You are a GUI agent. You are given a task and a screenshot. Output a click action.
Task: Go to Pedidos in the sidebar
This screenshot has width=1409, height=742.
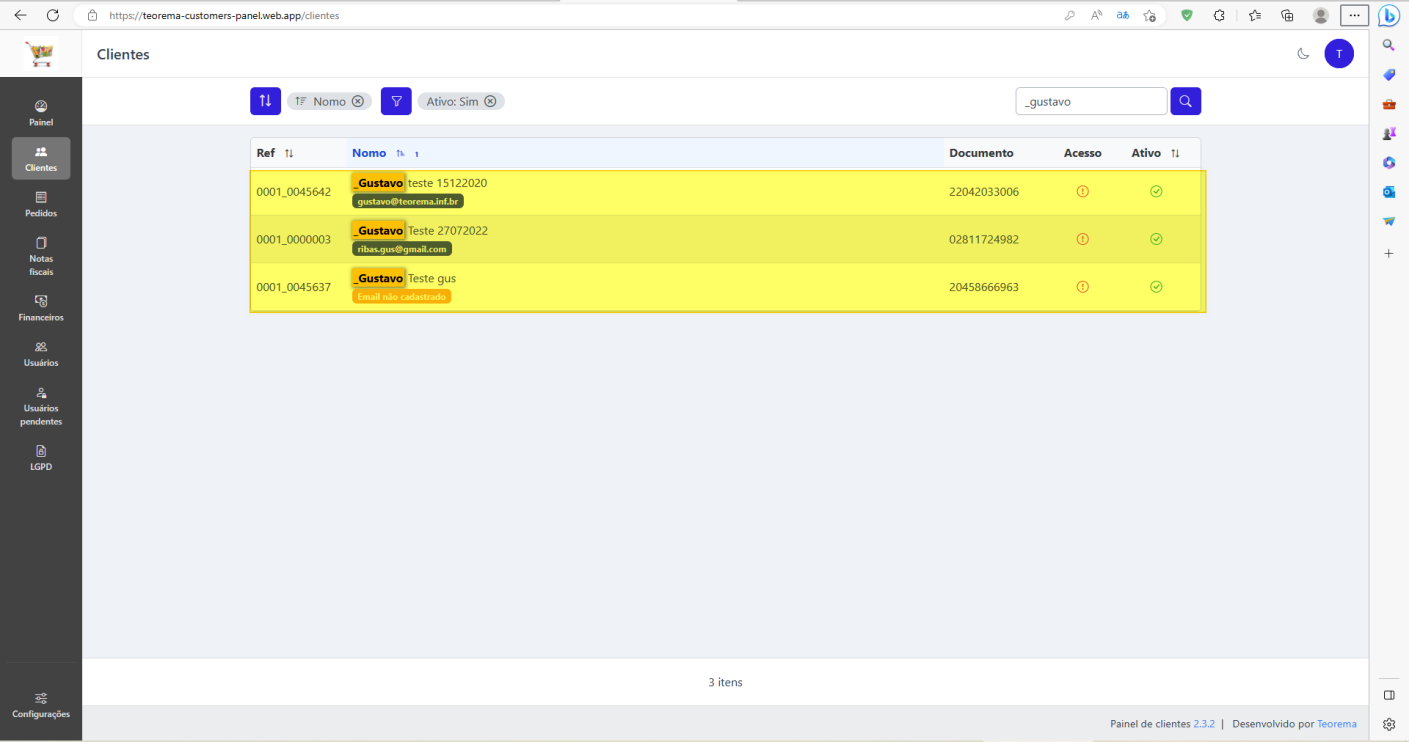[41, 204]
